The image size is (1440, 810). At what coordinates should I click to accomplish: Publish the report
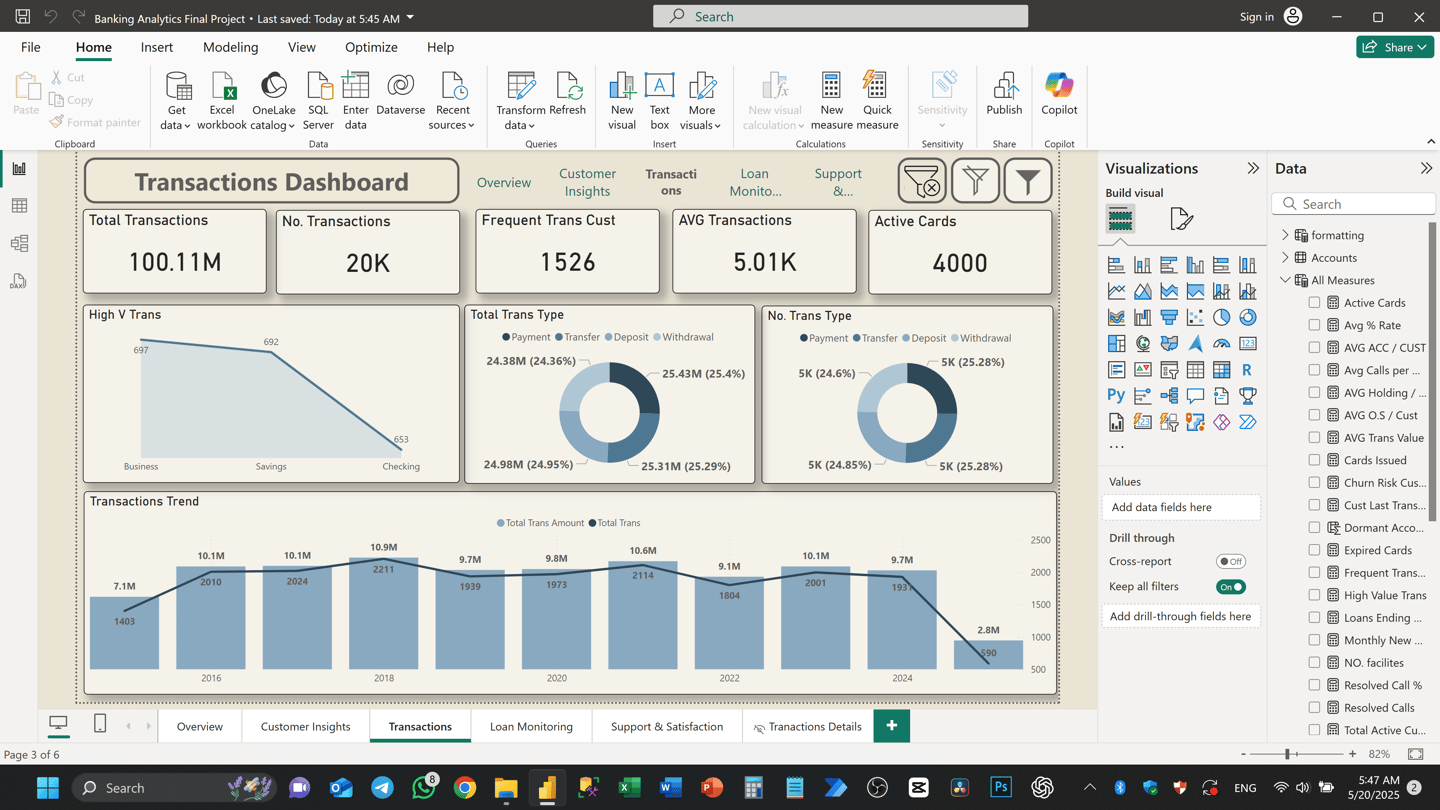[1004, 95]
